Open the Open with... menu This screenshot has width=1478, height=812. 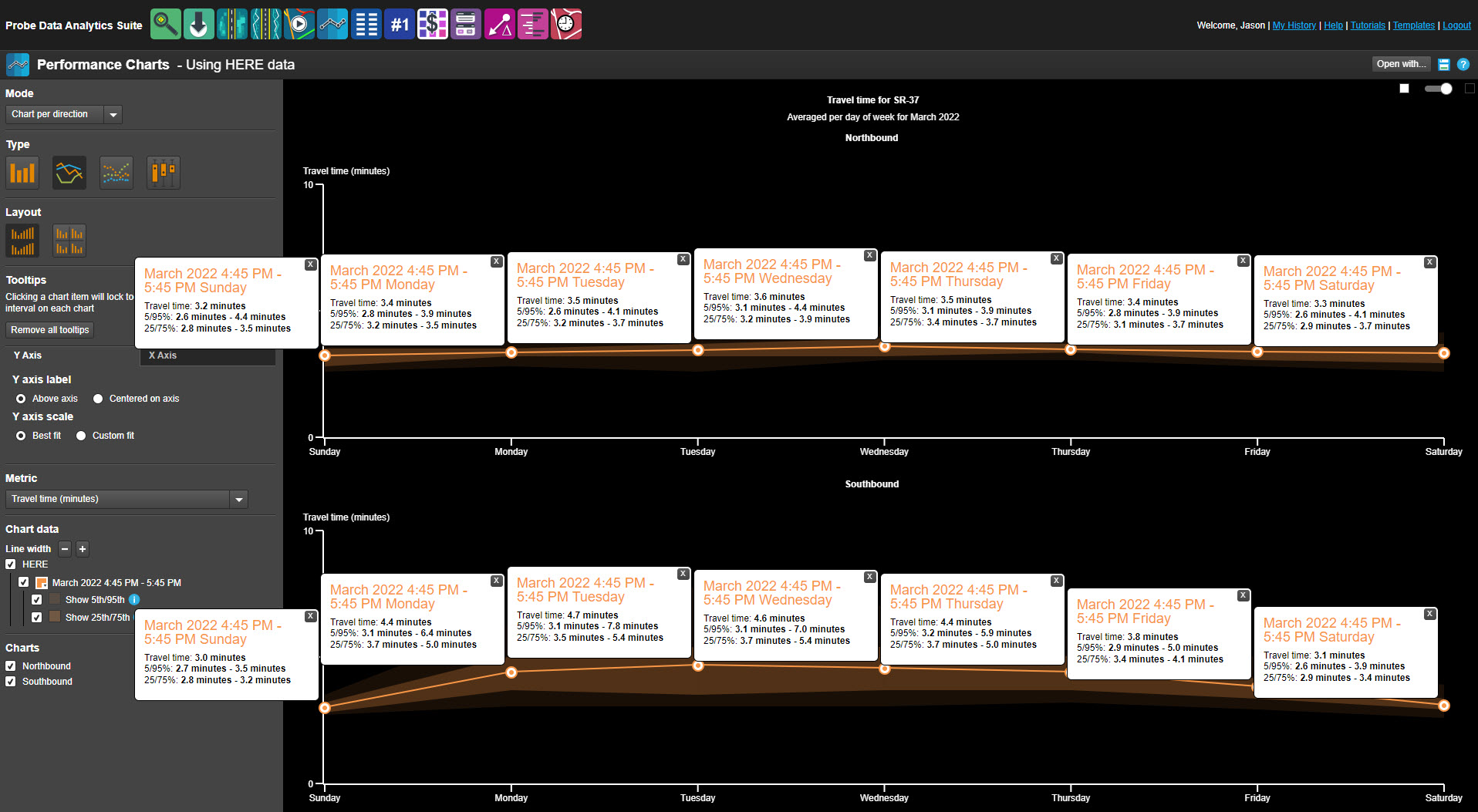point(1401,64)
